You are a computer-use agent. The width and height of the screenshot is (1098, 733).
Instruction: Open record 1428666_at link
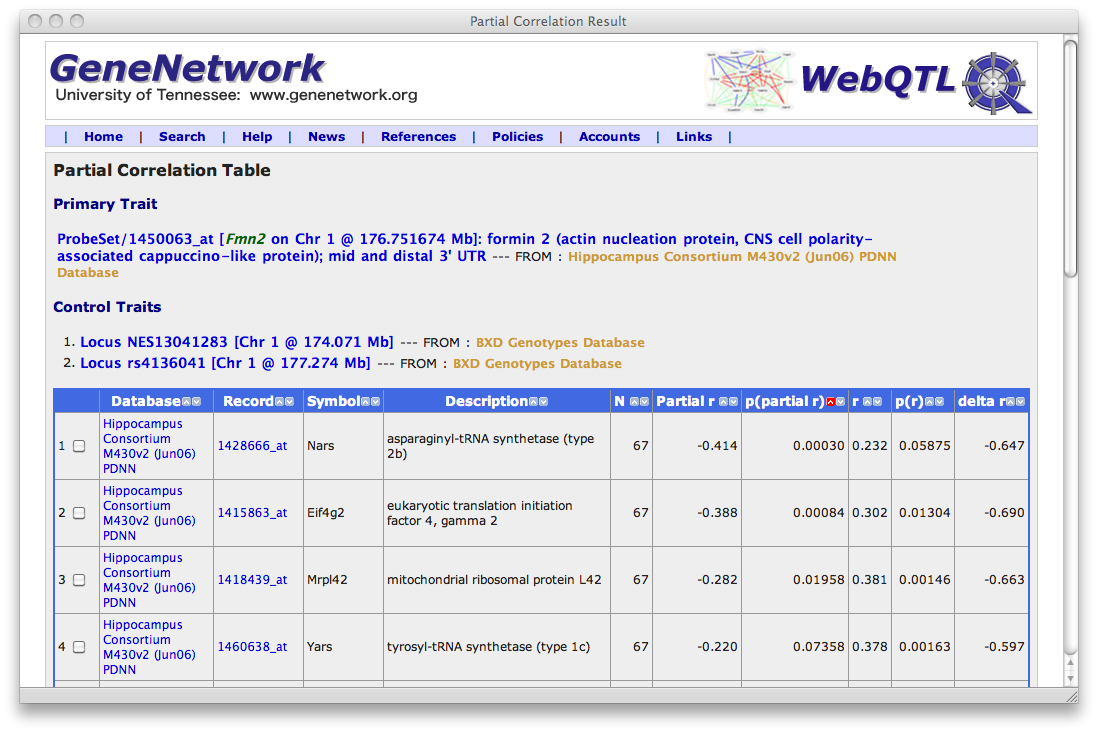[252, 446]
